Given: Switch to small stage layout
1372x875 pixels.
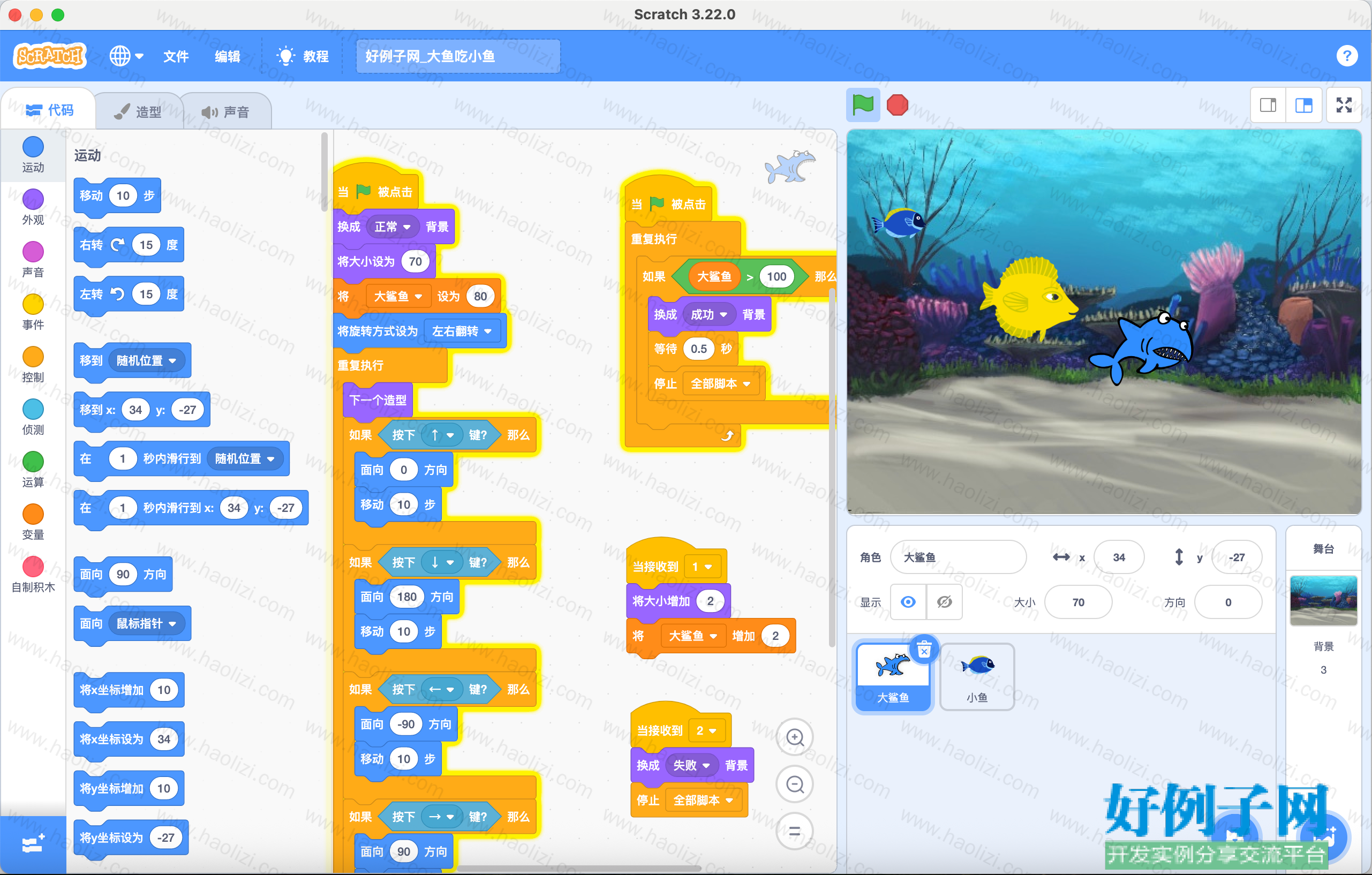Looking at the screenshot, I should 1268,105.
